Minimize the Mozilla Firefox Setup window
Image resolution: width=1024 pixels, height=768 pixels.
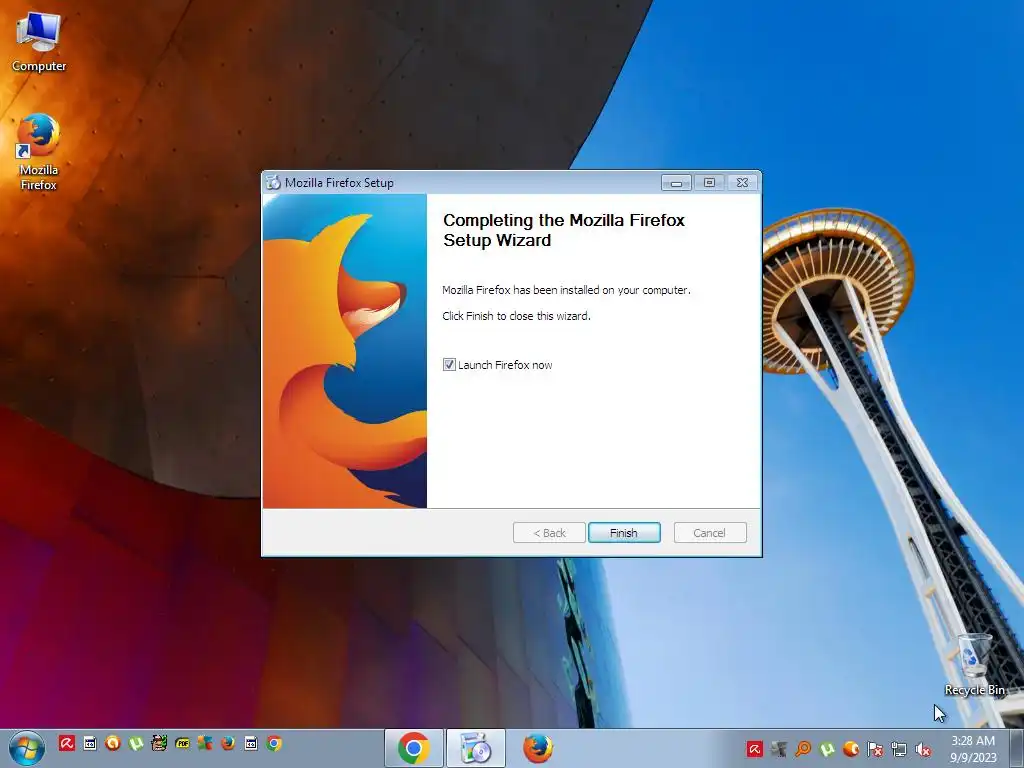coord(676,183)
